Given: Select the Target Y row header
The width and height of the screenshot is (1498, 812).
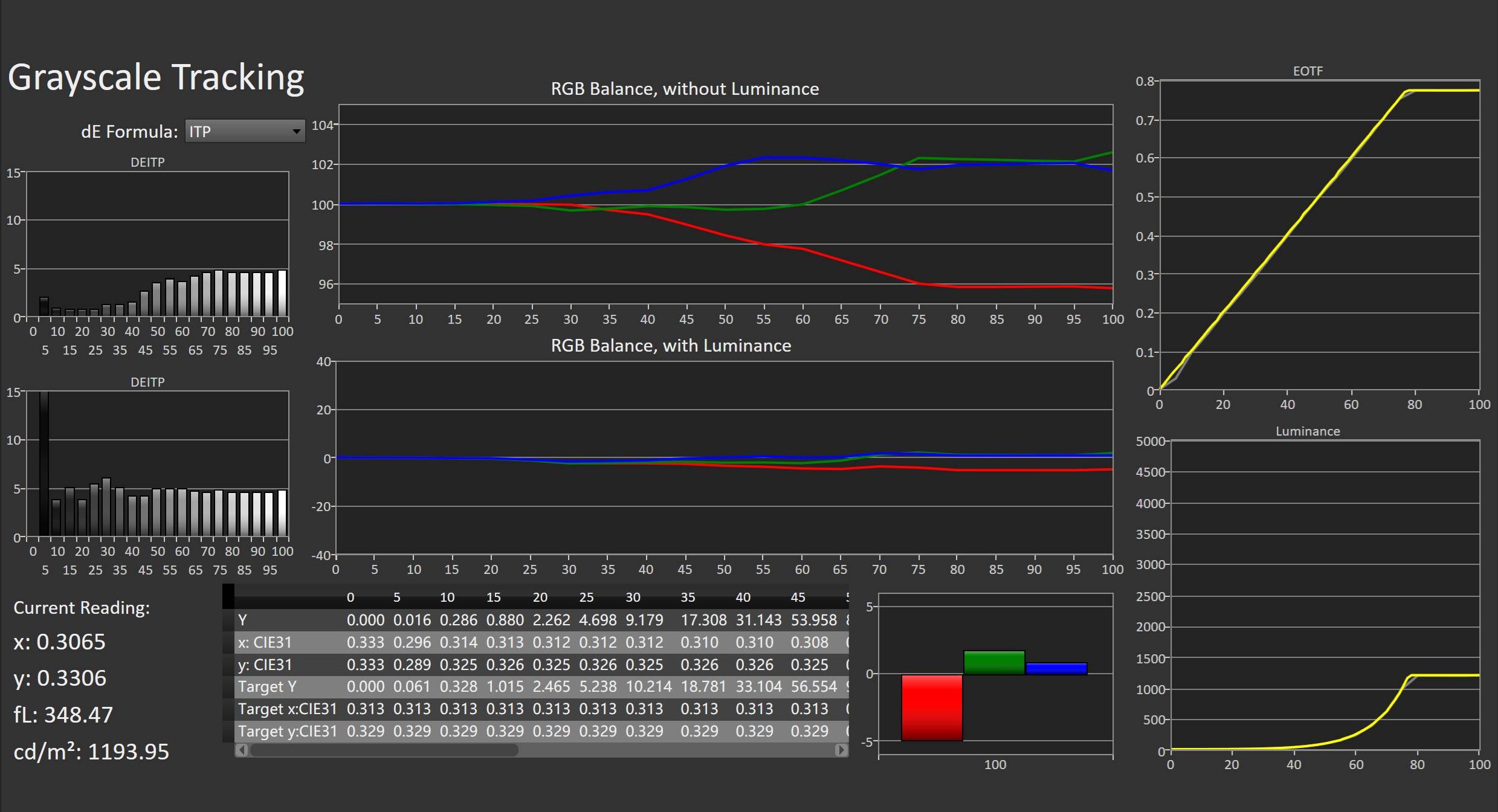Looking at the screenshot, I should tap(267, 687).
